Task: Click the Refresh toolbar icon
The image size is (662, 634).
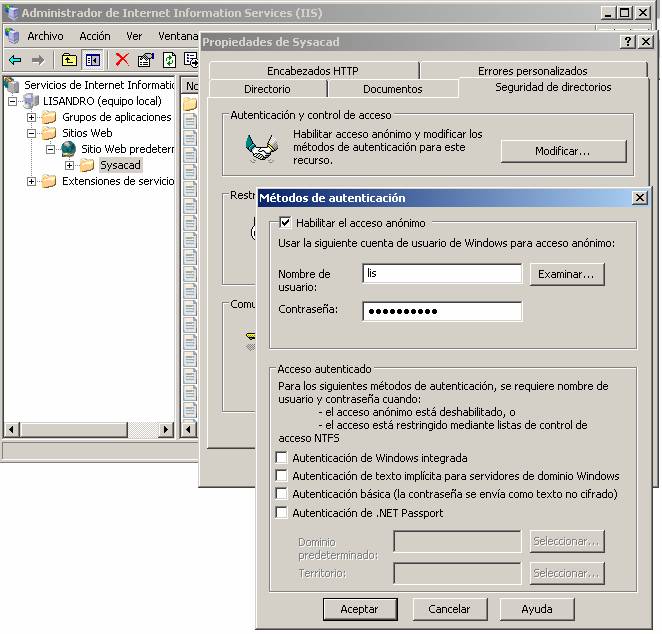Action: [x=169, y=60]
